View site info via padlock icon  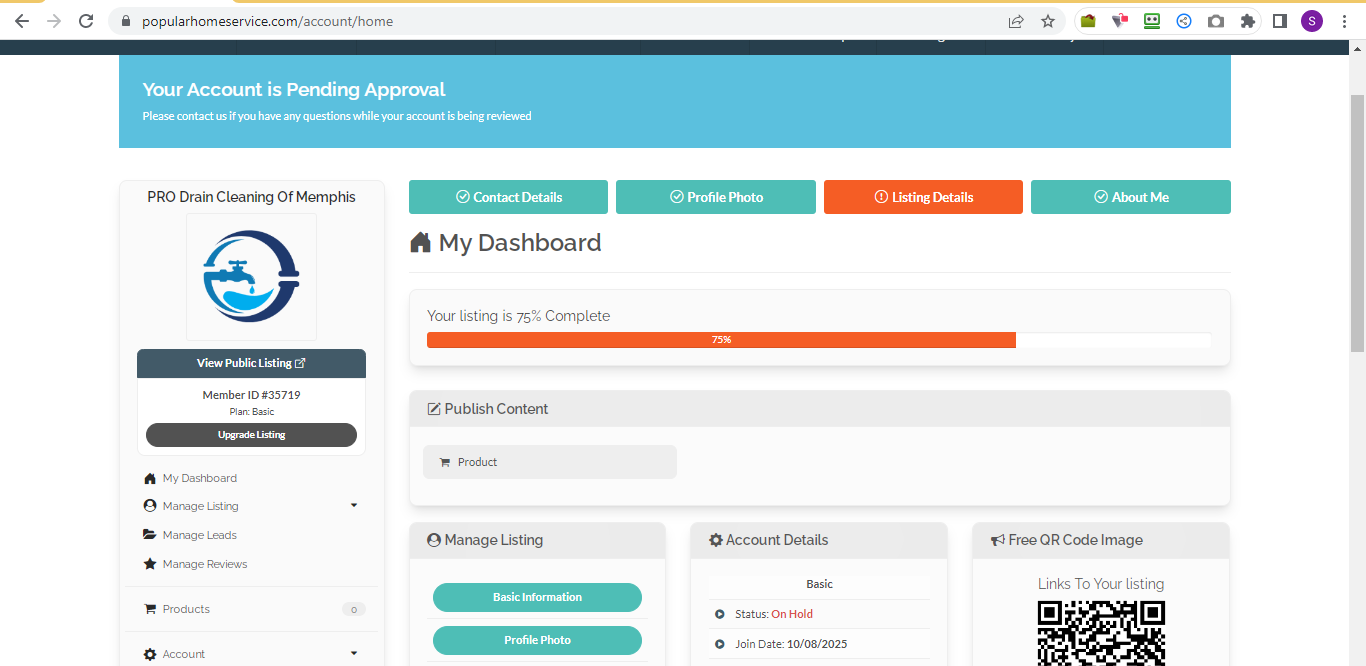coord(126,21)
